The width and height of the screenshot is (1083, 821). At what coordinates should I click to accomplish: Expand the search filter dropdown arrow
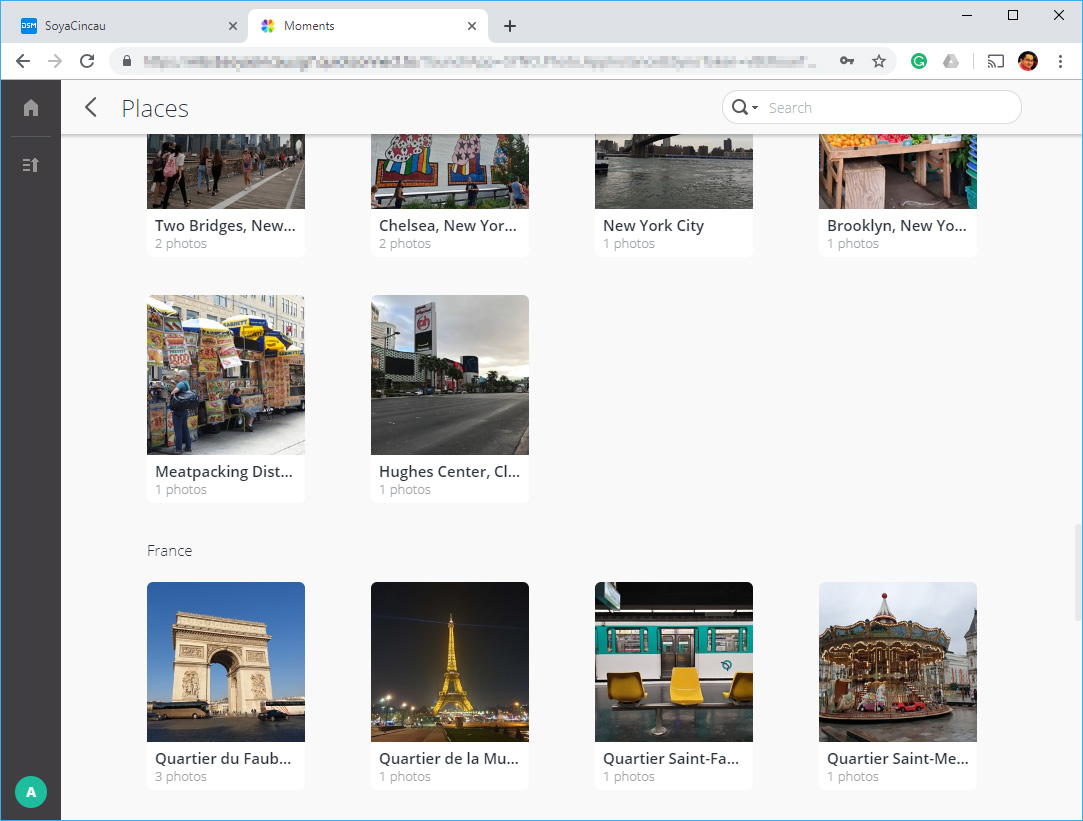(x=755, y=108)
